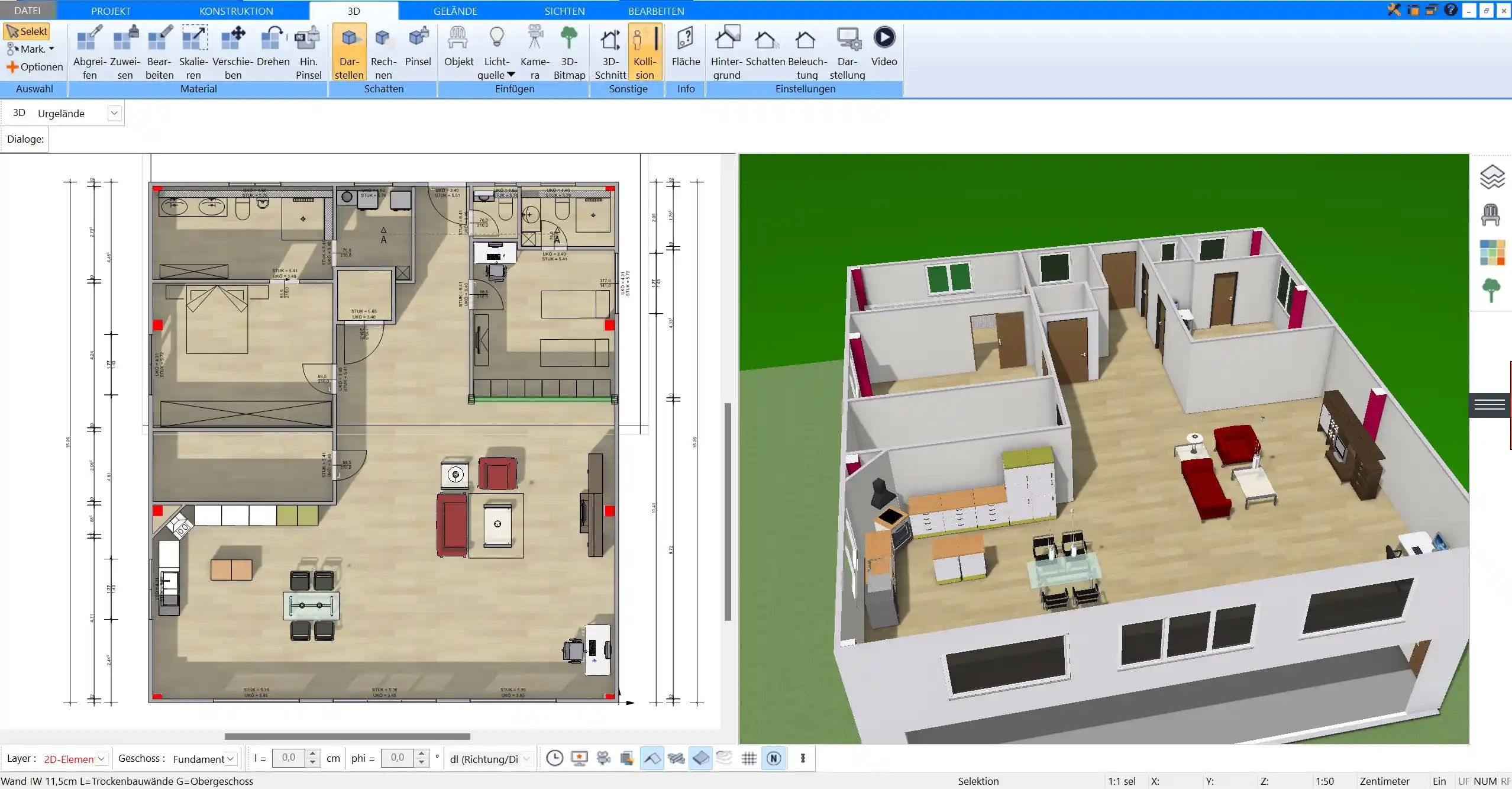Click the monitor with star icon

pos(579,758)
